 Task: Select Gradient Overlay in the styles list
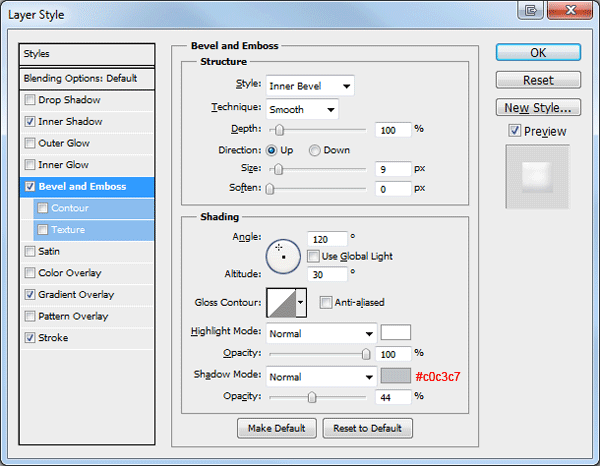(x=76, y=295)
